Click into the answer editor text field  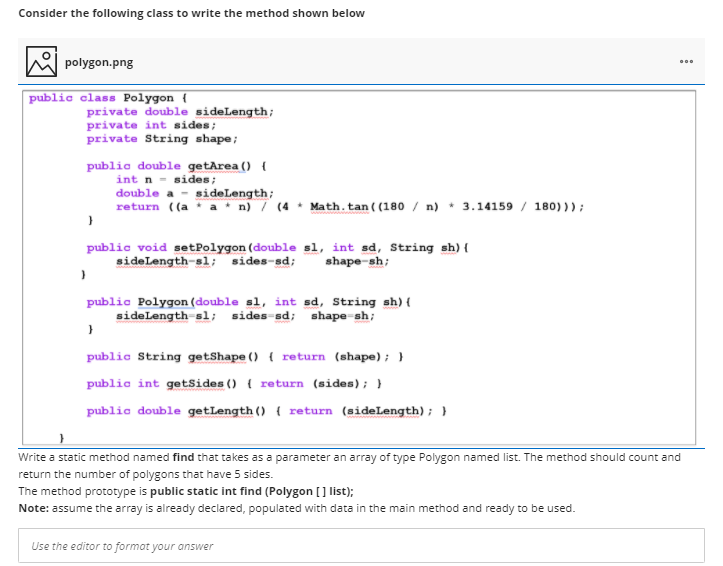click(361, 546)
